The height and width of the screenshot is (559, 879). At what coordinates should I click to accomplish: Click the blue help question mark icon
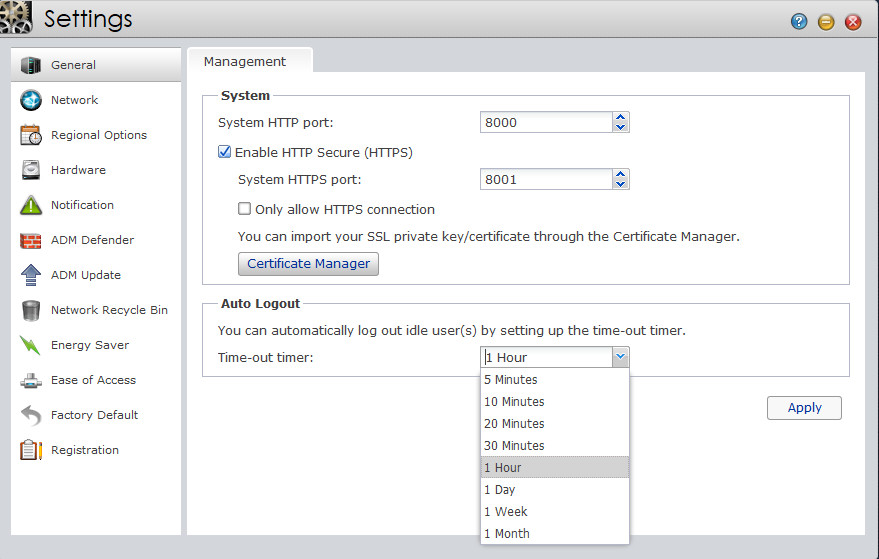pyautogui.click(x=799, y=21)
